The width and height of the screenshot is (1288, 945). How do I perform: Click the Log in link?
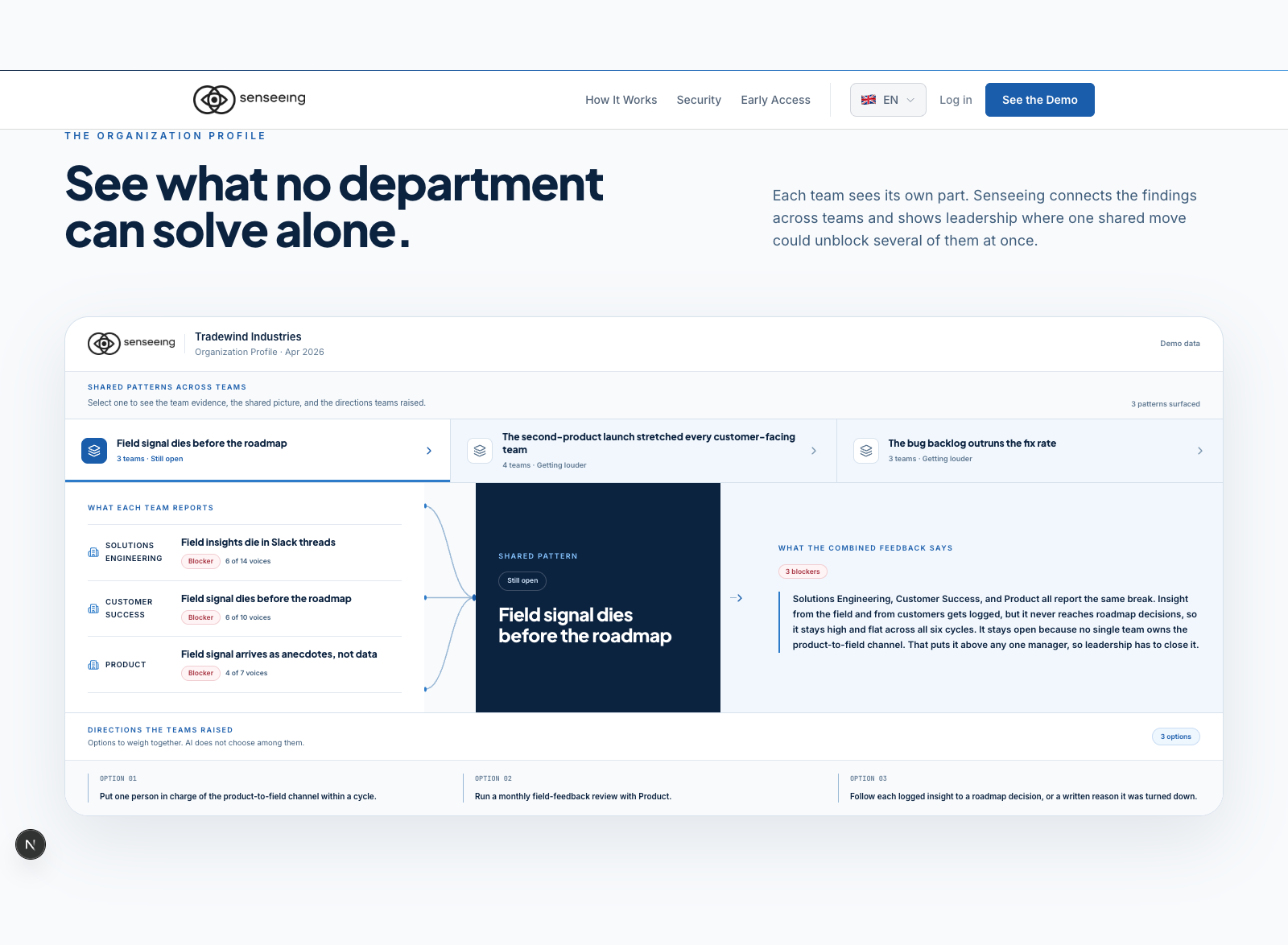click(x=956, y=100)
